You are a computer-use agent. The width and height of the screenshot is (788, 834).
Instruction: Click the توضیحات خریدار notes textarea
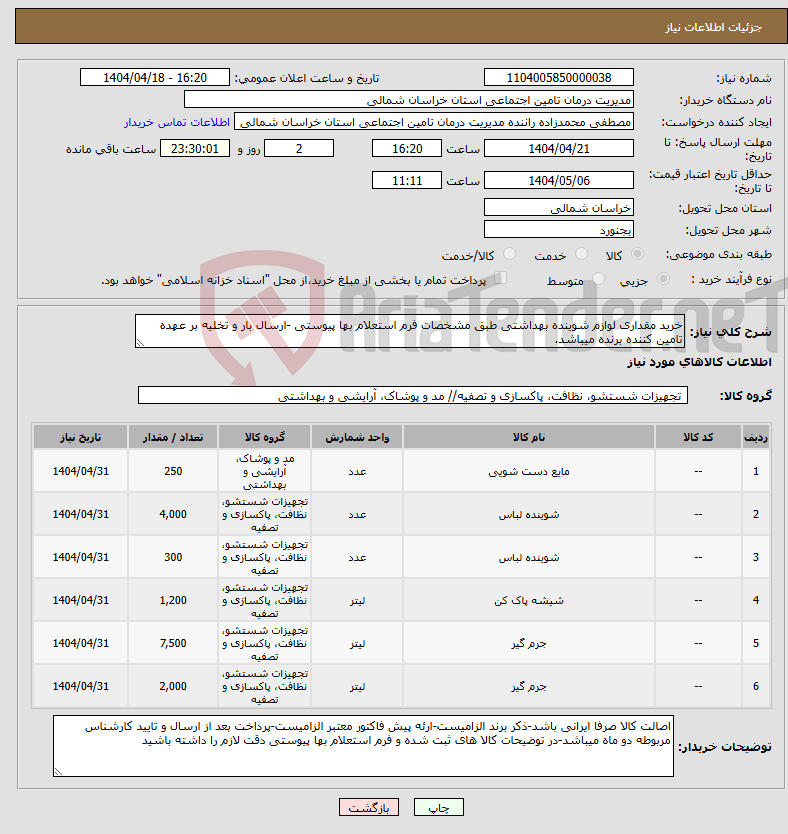coord(363,746)
